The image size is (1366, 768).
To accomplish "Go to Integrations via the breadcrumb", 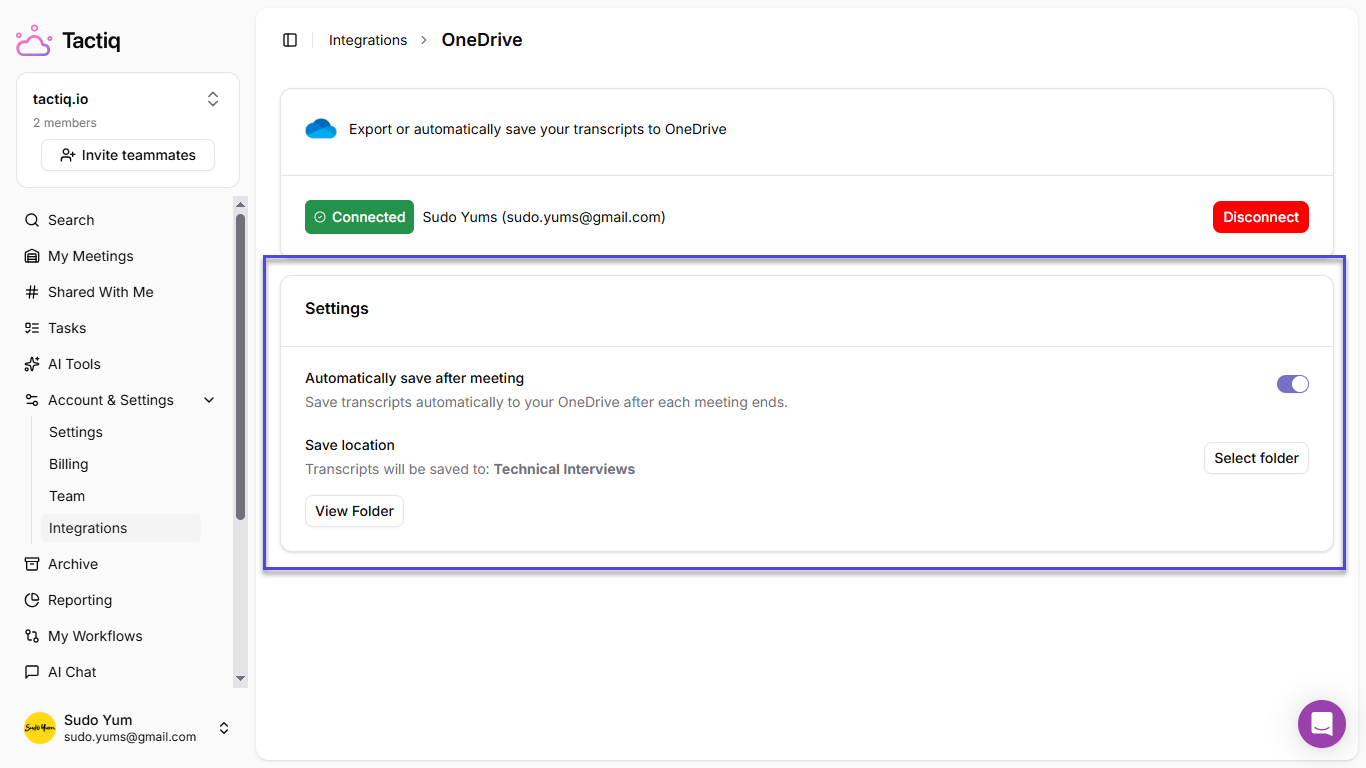I will click(x=368, y=39).
